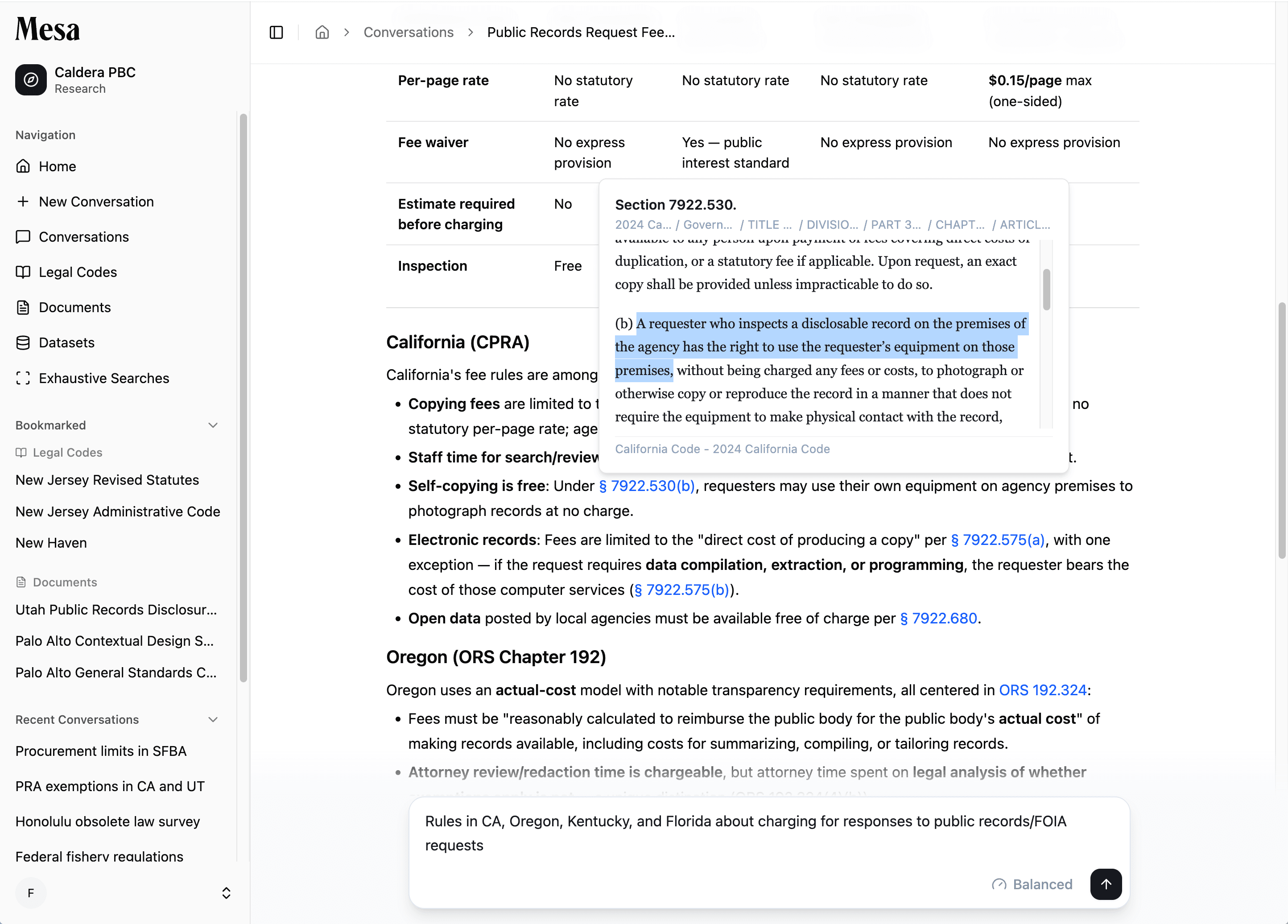Collapse the Recent Conversations section
1288x924 pixels.
213,720
